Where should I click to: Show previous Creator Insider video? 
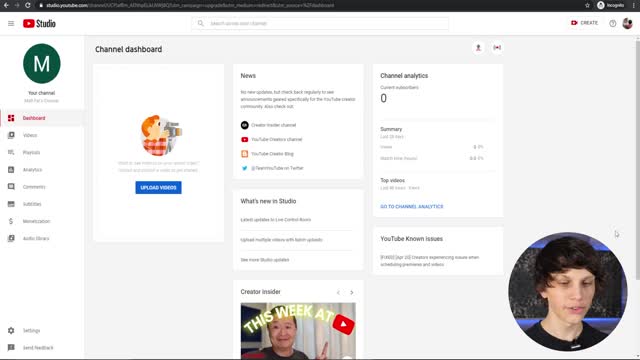point(338,292)
